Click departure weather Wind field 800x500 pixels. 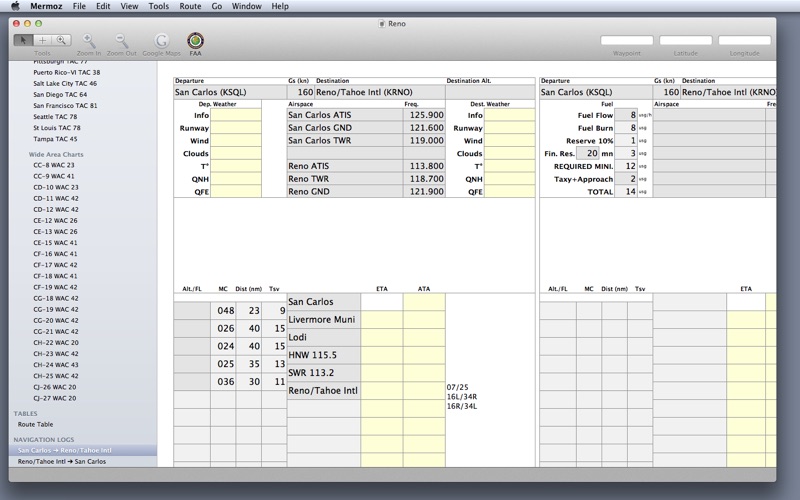236,141
